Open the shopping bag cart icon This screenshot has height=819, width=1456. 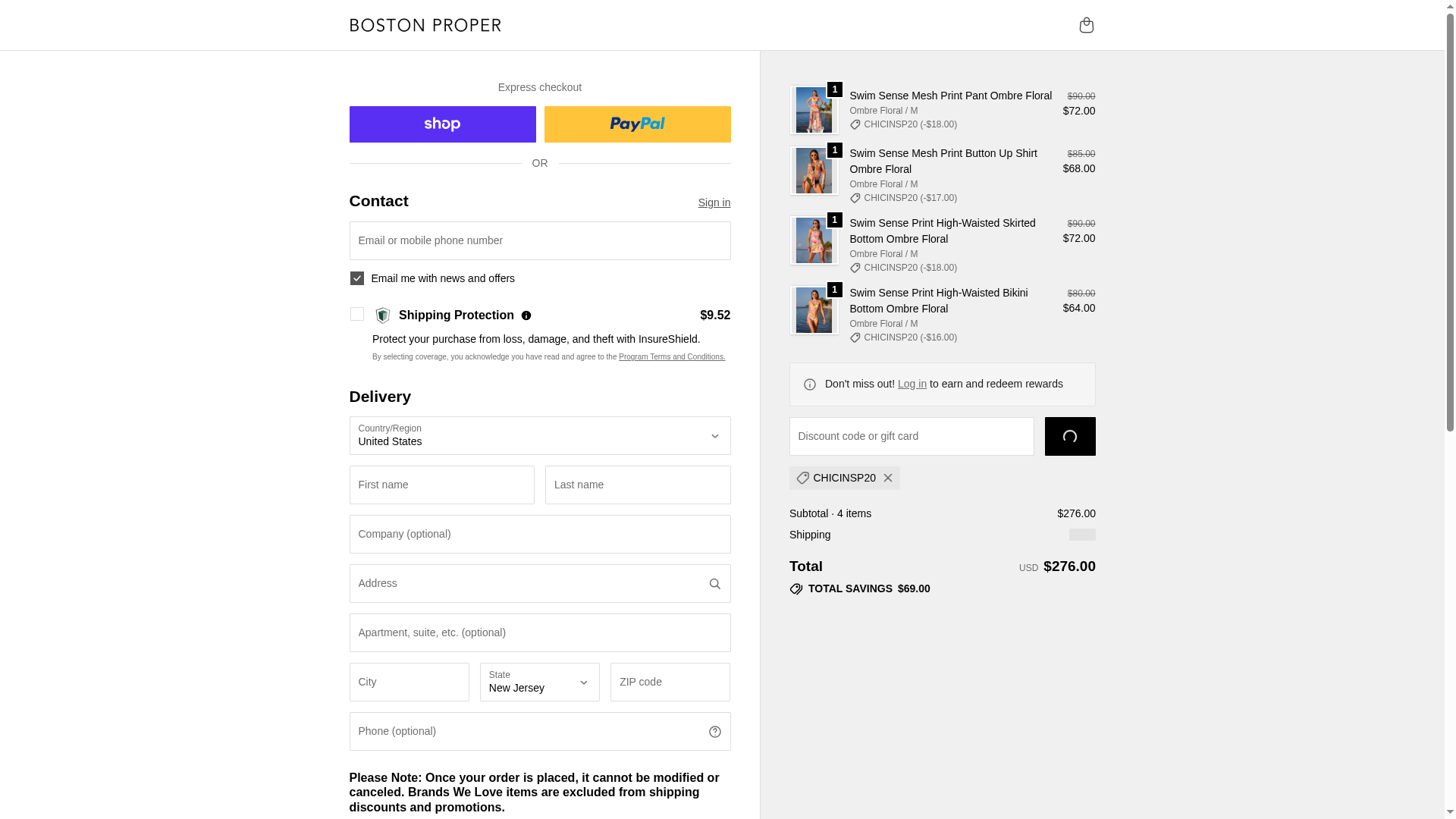point(1086,25)
